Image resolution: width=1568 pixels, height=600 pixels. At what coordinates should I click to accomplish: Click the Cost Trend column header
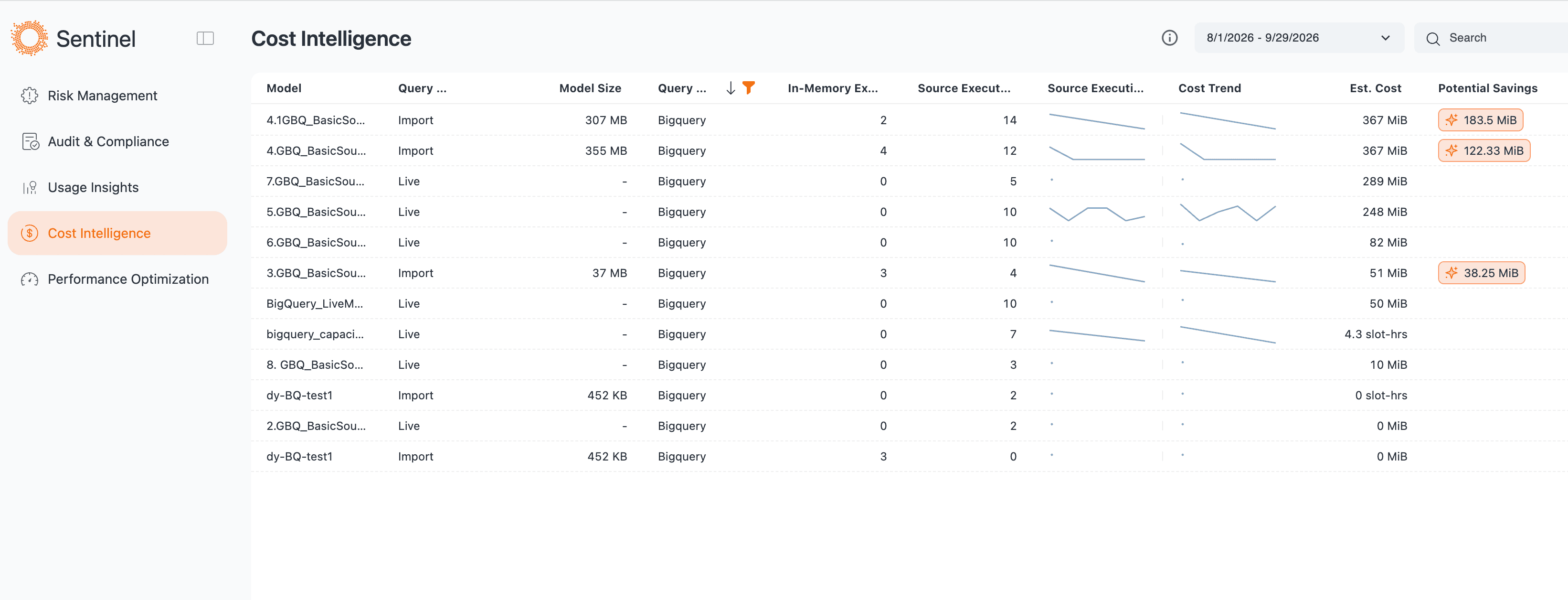pos(1209,88)
